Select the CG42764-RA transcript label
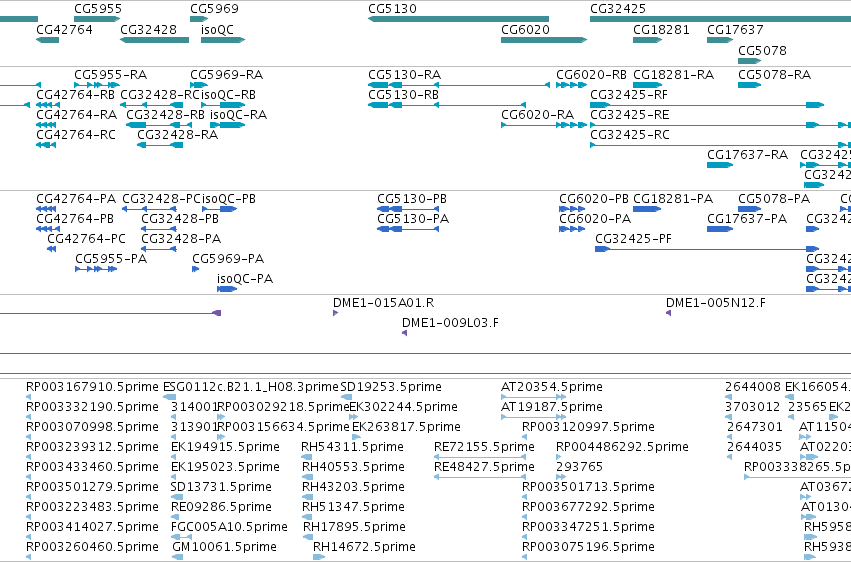The width and height of the screenshot is (851, 562). [77, 115]
